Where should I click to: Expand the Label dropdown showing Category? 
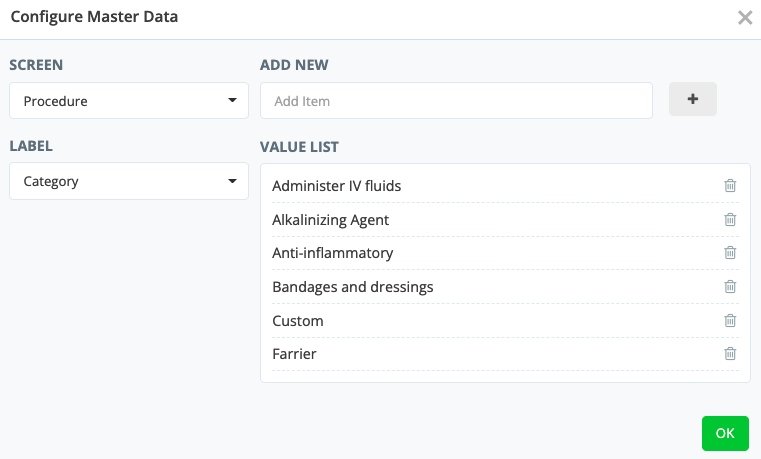129,181
